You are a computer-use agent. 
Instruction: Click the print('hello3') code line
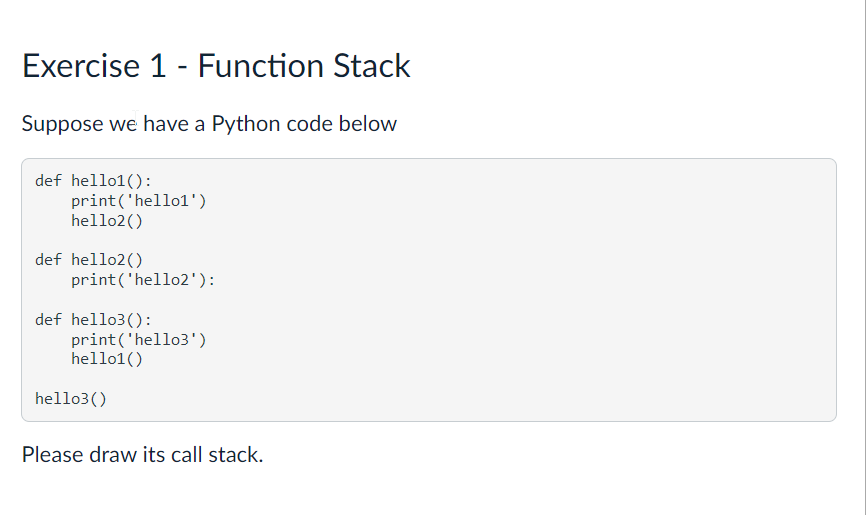[138, 339]
